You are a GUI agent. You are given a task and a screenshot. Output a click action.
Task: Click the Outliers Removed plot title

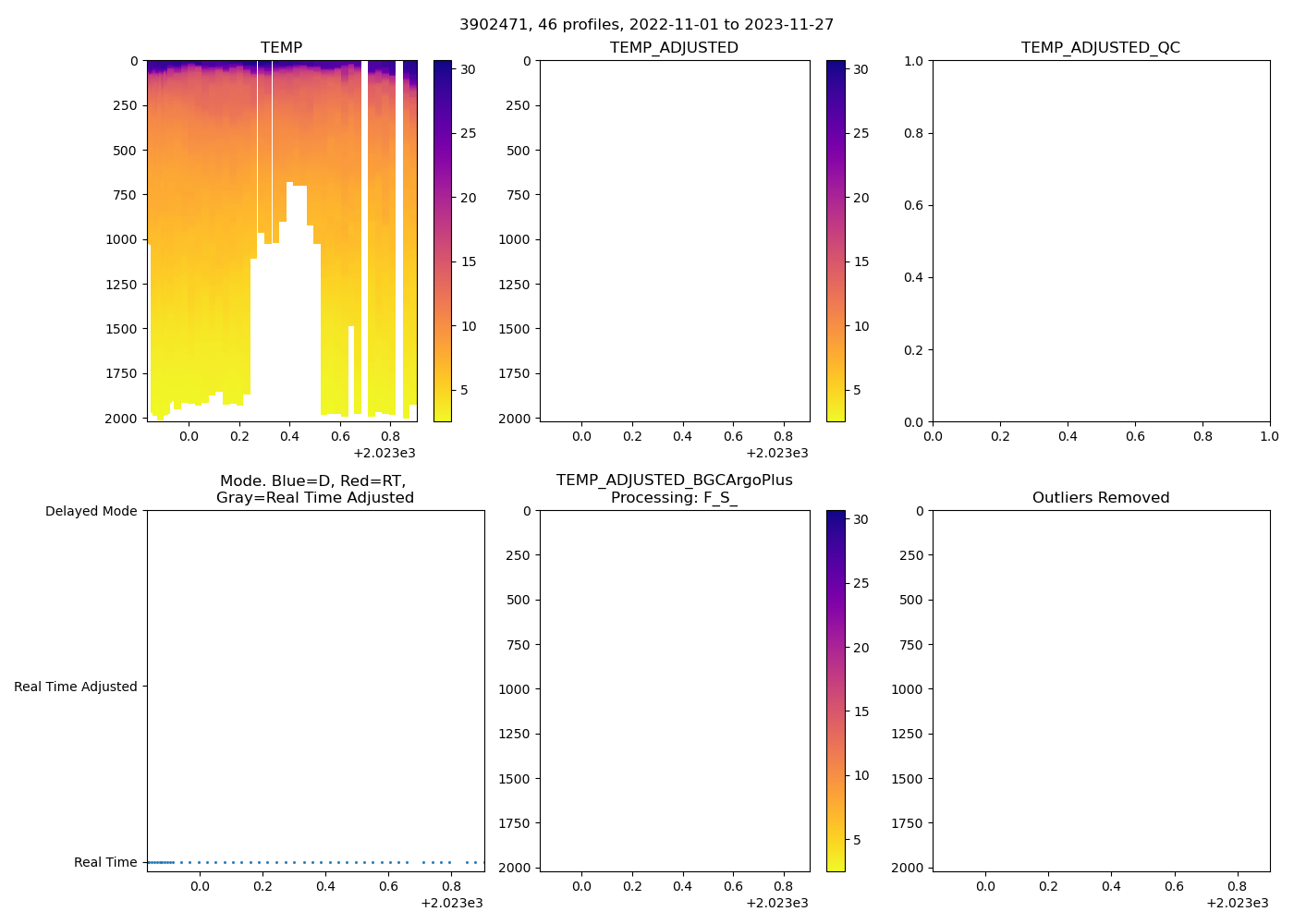[x=1100, y=498]
